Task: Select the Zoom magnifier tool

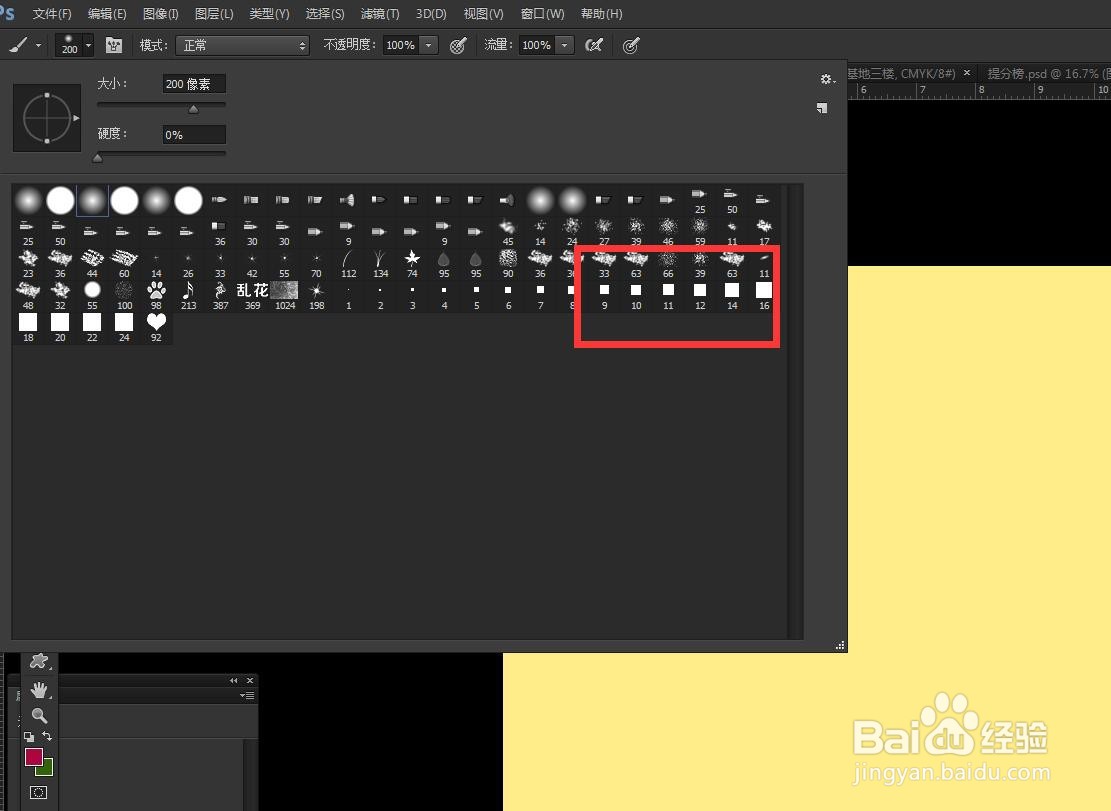Action: click(x=39, y=715)
